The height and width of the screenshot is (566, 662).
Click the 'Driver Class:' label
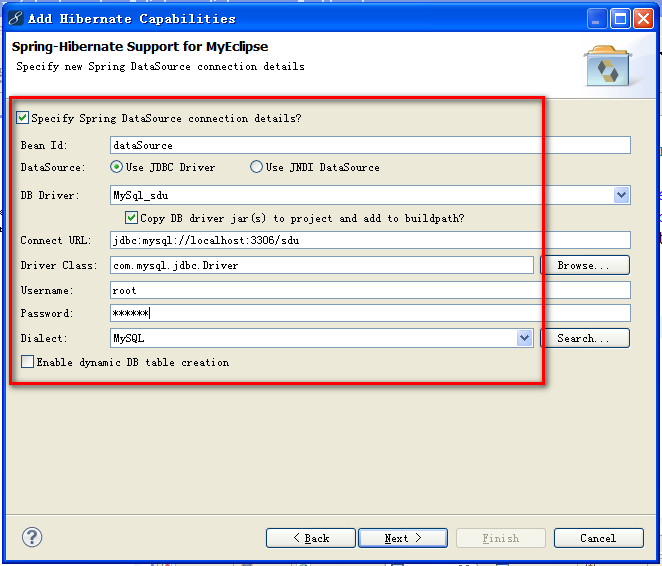(59, 265)
